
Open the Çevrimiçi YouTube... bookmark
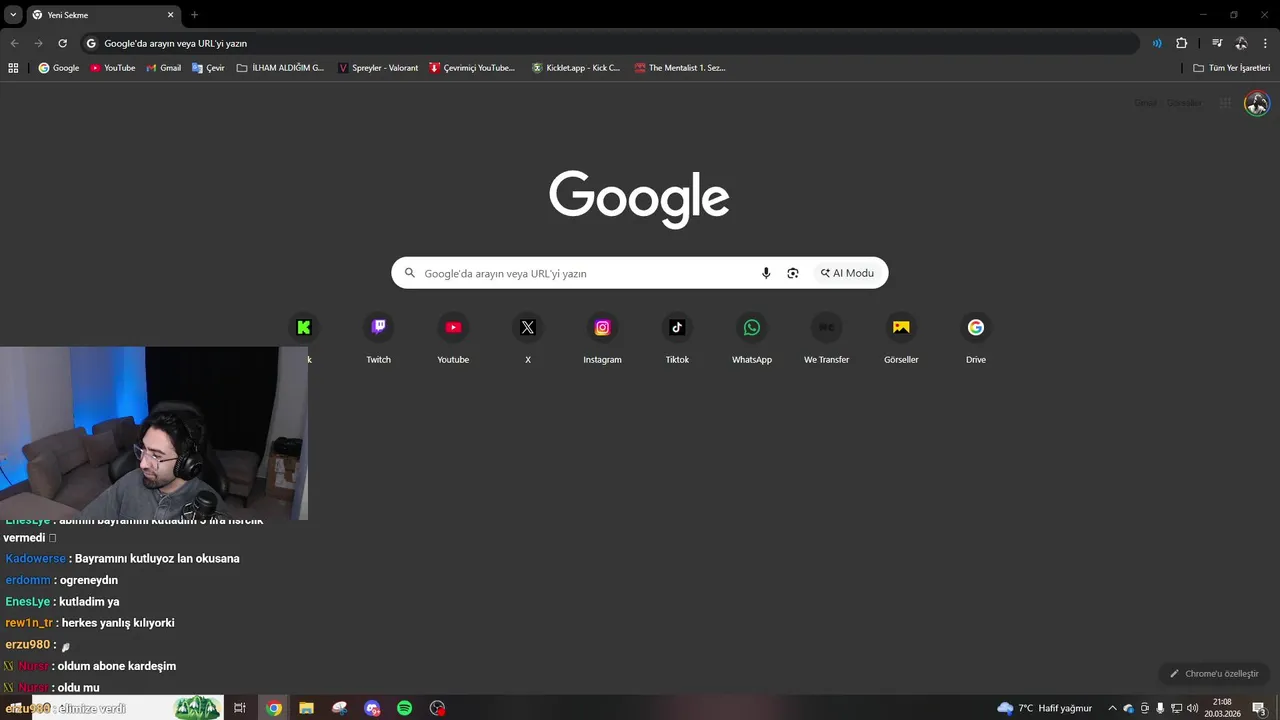pyautogui.click(x=472, y=68)
